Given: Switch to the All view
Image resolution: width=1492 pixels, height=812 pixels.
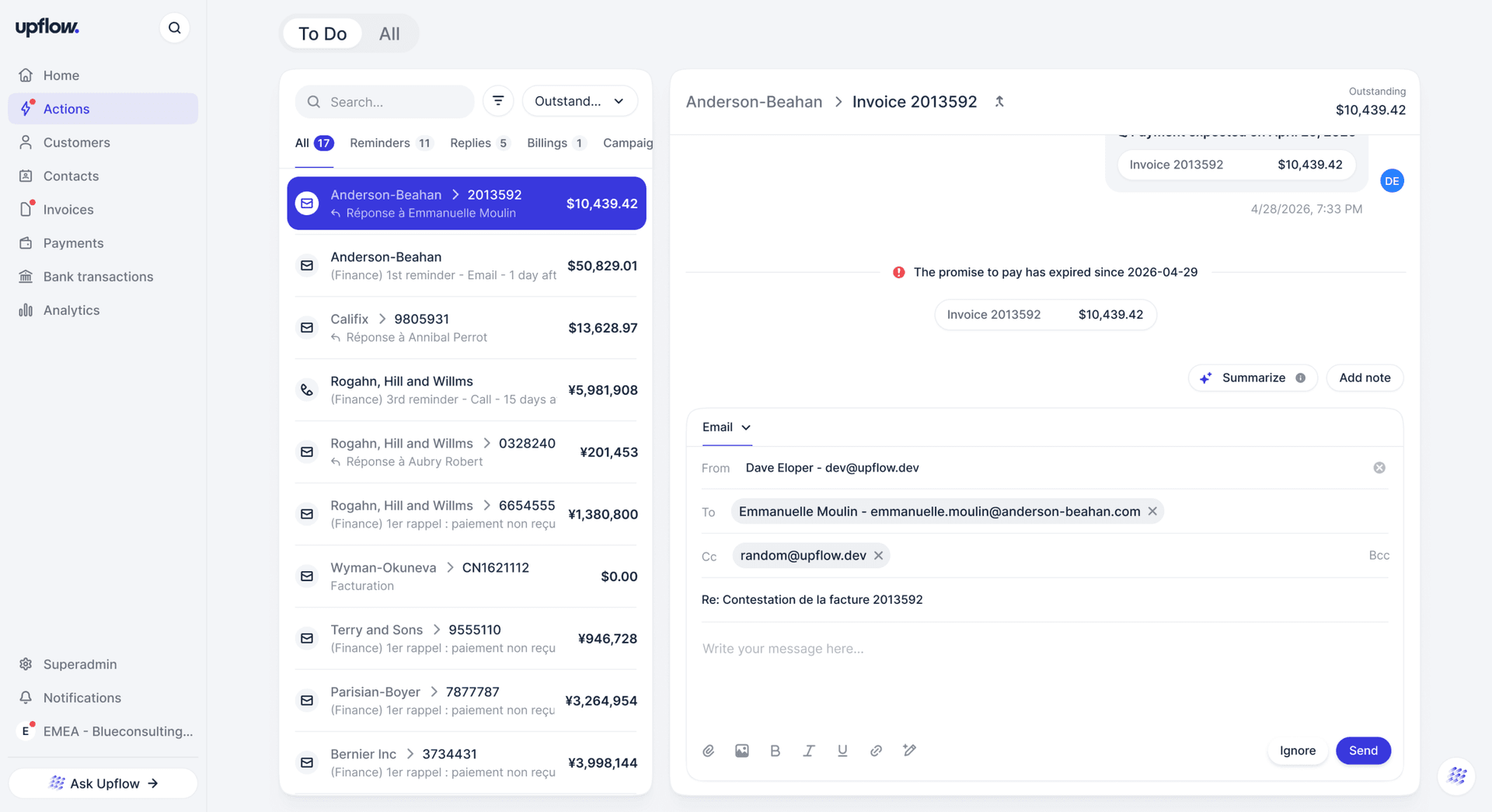Looking at the screenshot, I should [x=389, y=33].
